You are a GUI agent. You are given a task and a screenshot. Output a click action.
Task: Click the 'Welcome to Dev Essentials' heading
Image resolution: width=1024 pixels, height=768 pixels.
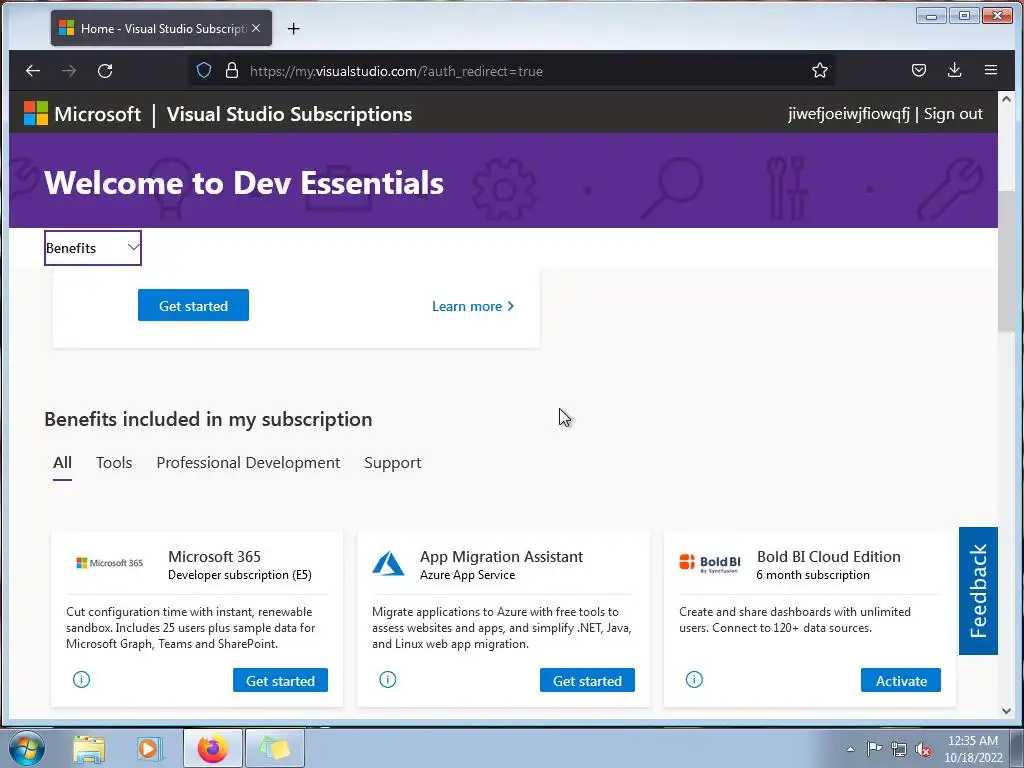[x=244, y=183]
